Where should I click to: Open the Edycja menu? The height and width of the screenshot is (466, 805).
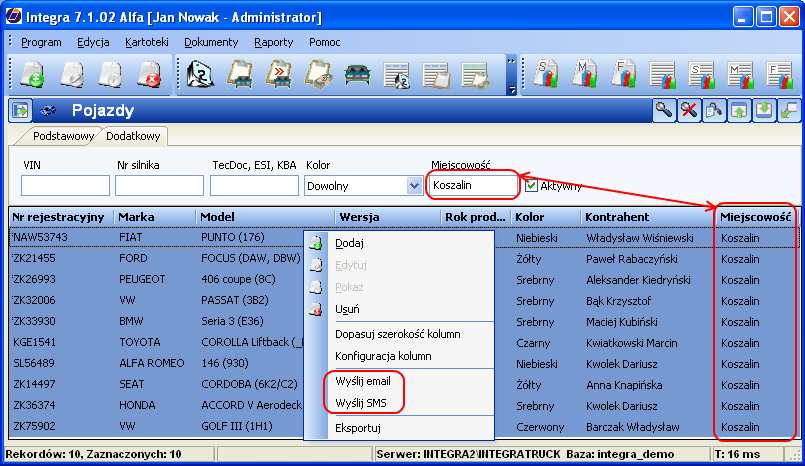(93, 42)
